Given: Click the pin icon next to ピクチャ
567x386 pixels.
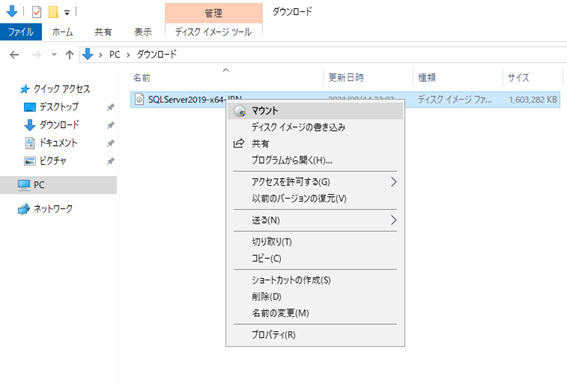Looking at the screenshot, I should point(110,161).
